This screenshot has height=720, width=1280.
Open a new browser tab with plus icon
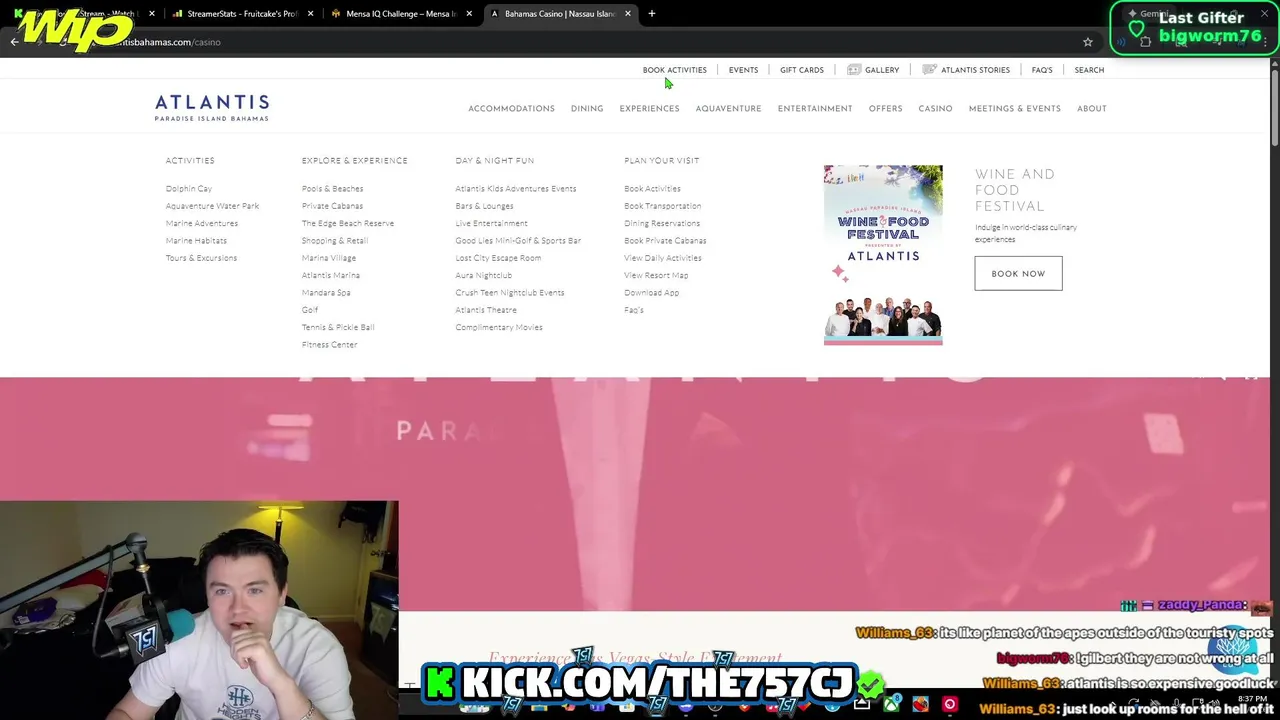tap(652, 14)
